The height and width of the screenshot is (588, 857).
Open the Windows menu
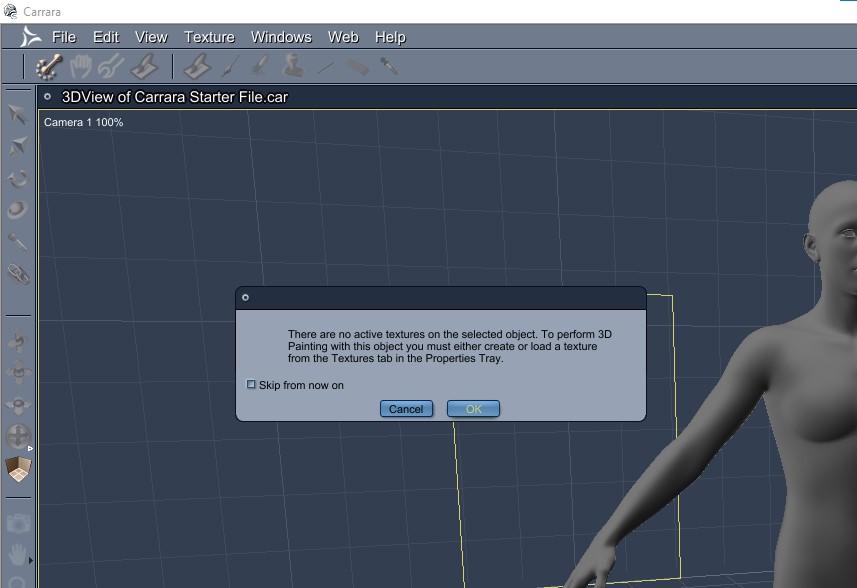tap(281, 37)
